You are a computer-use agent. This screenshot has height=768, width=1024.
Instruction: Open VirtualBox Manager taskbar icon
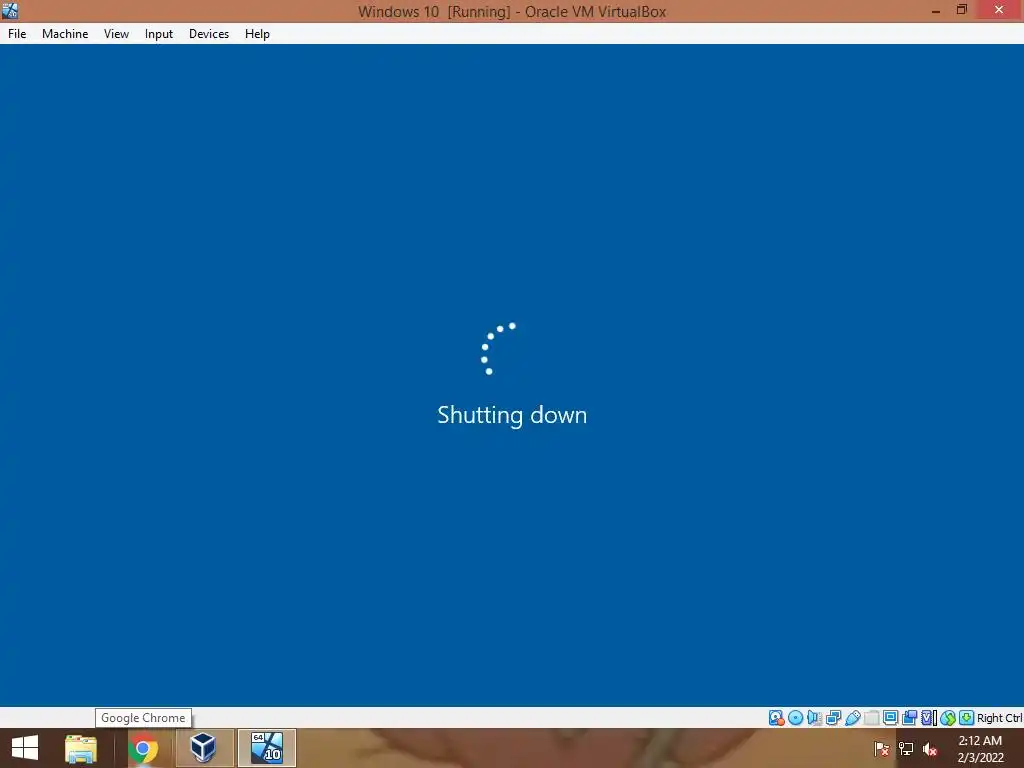203,748
